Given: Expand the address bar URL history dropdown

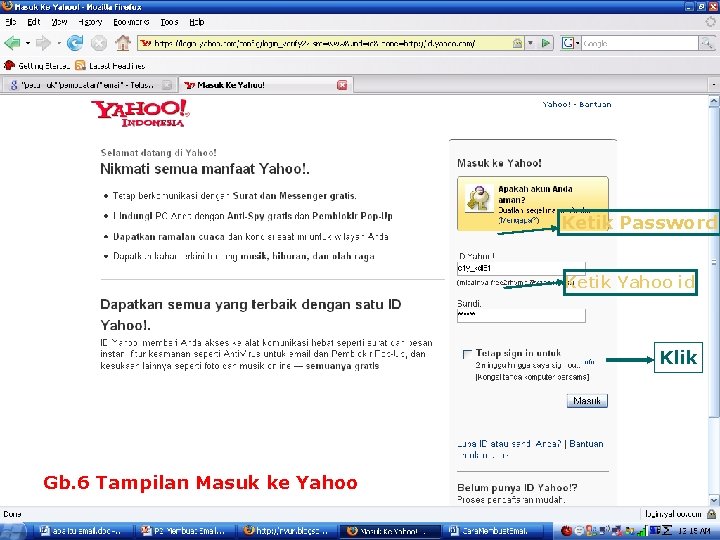Looking at the screenshot, I should (x=530, y=43).
